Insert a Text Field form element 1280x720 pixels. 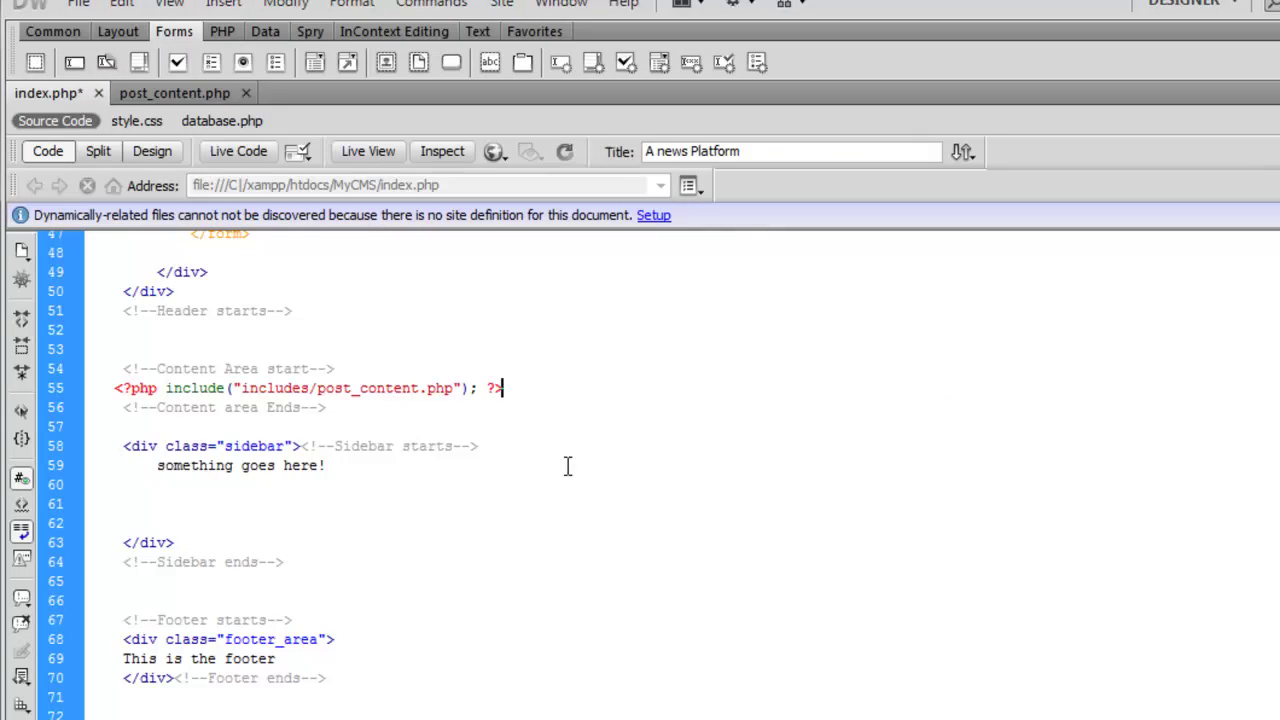tap(75, 63)
